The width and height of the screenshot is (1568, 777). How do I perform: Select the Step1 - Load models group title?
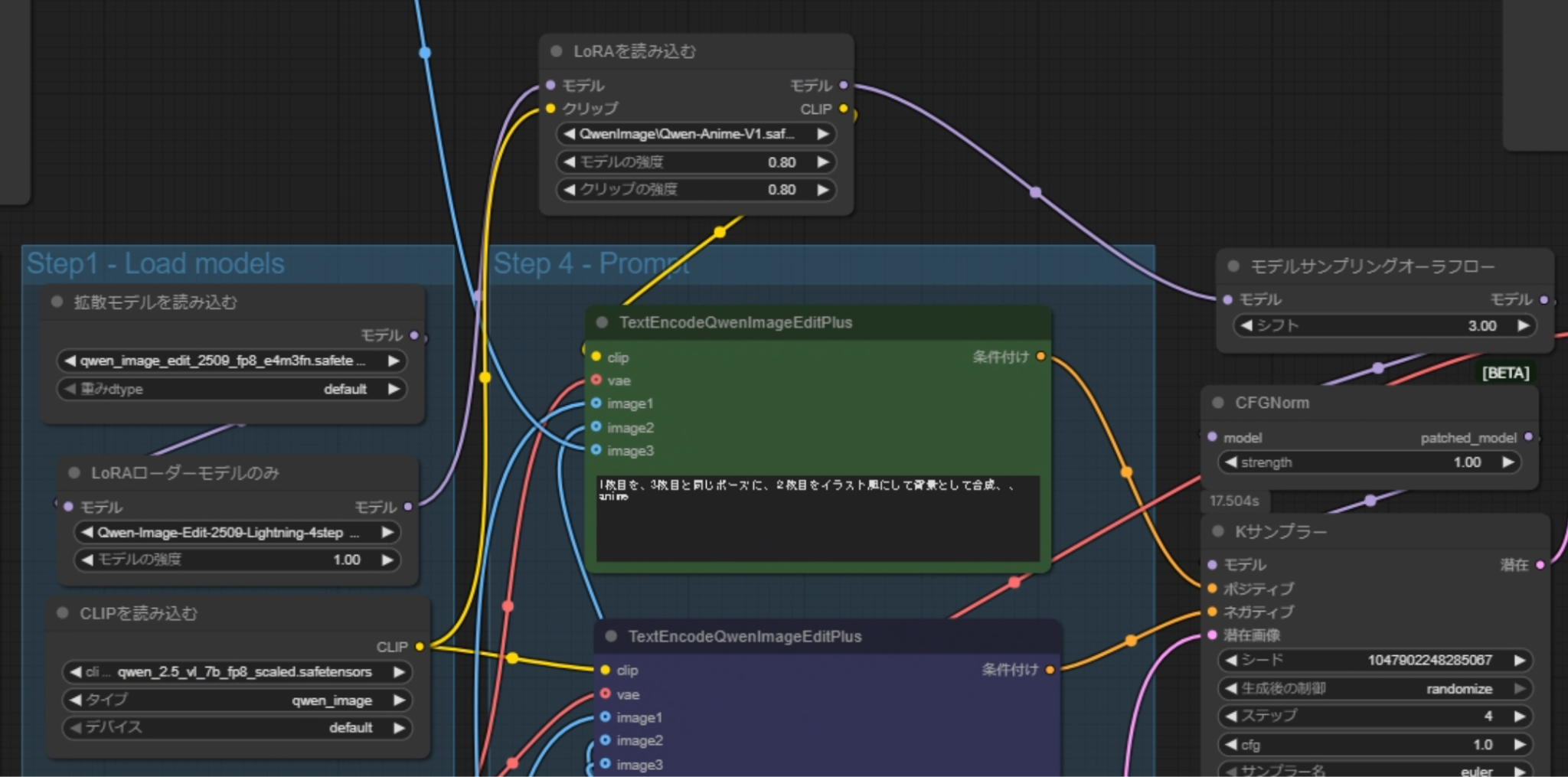[155, 263]
